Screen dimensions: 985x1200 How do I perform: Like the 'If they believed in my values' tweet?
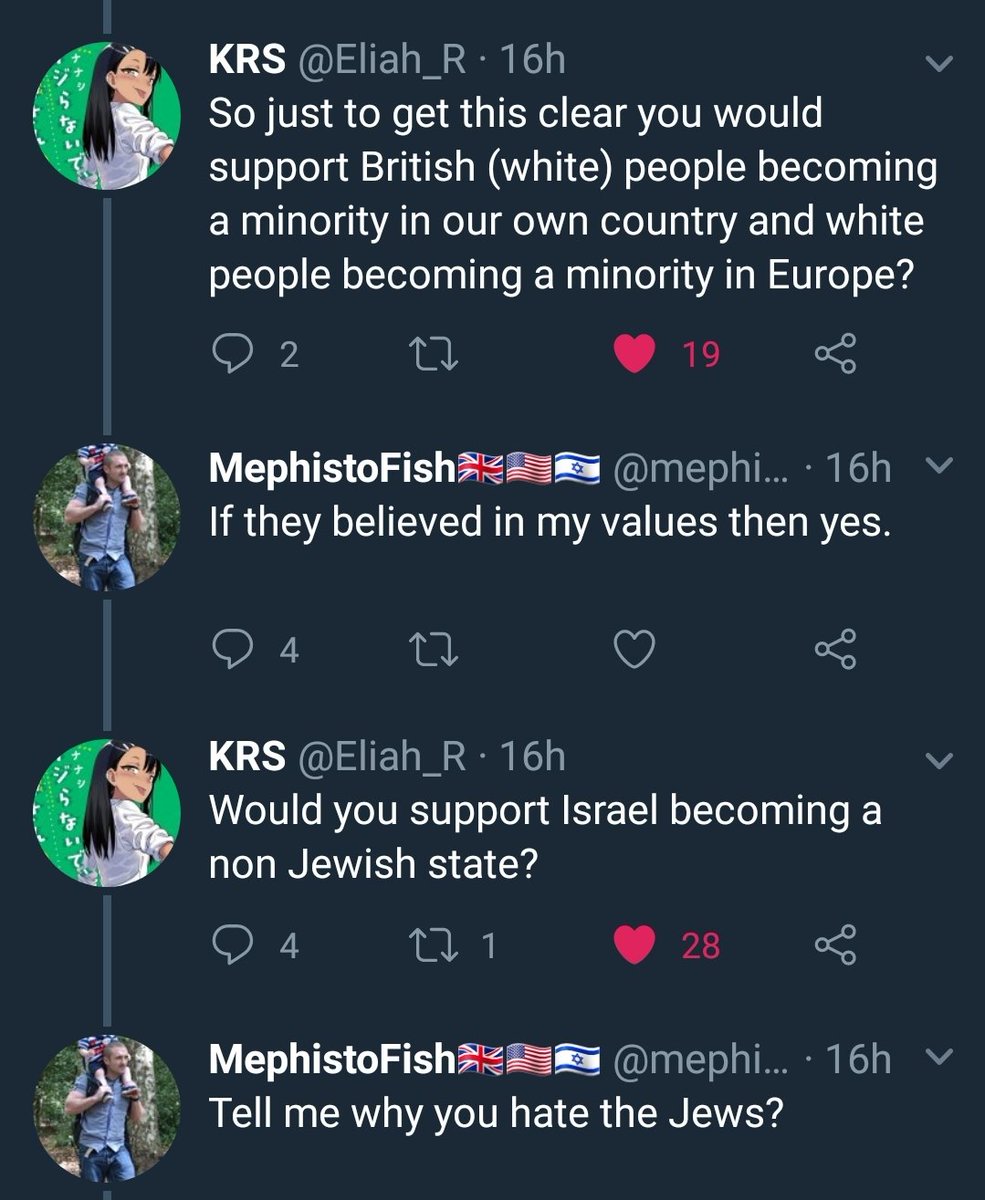point(634,650)
